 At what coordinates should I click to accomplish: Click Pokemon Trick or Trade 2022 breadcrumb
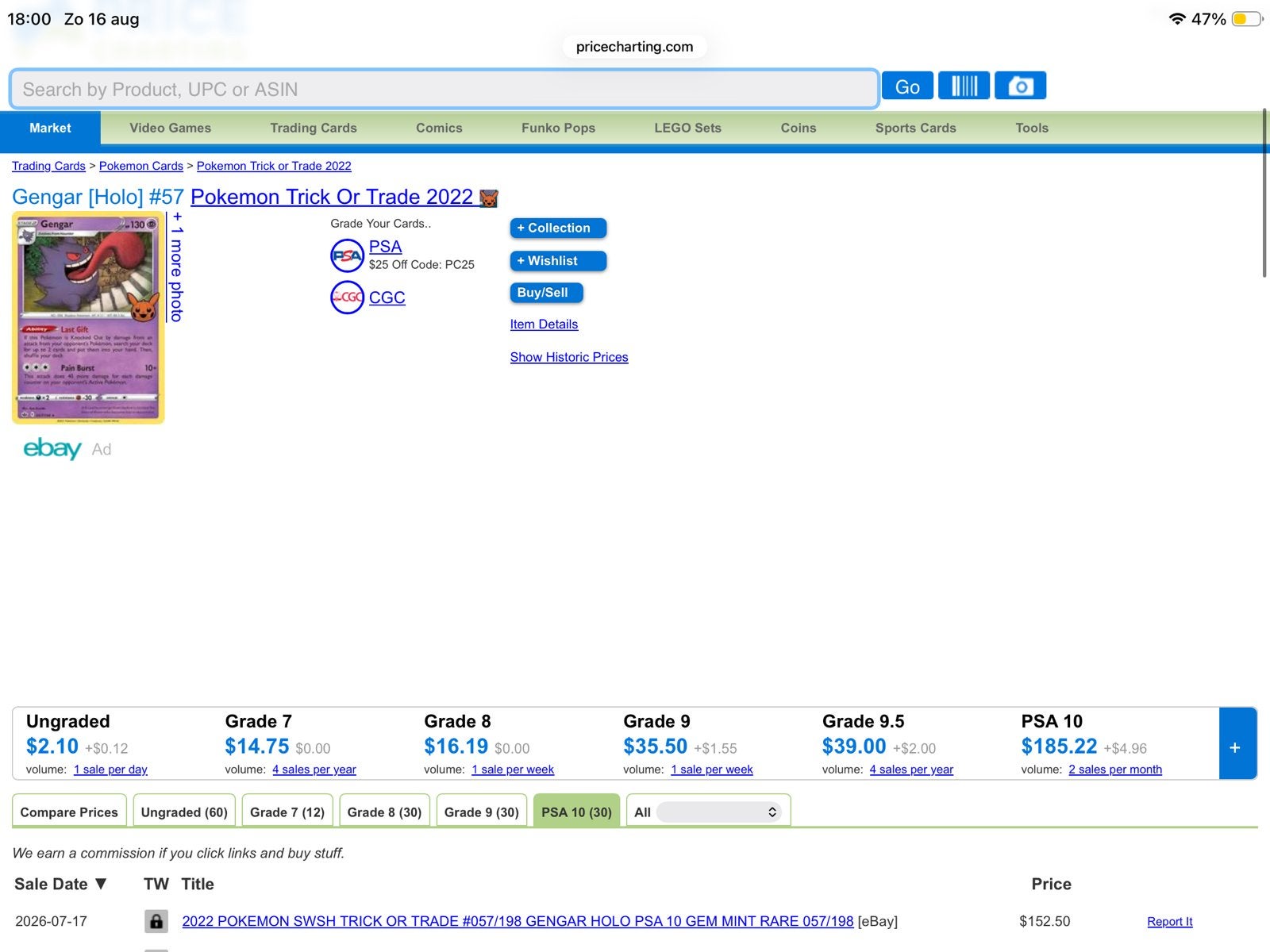(x=274, y=166)
